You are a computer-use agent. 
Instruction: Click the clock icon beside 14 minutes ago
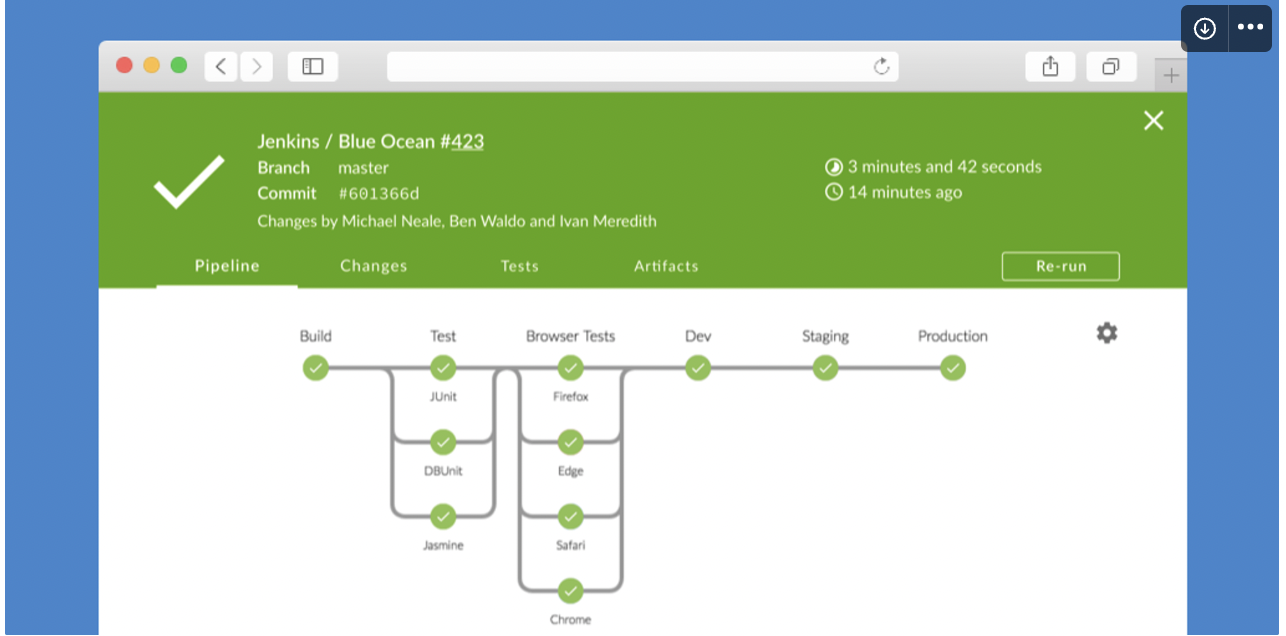click(x=834, y=192)
